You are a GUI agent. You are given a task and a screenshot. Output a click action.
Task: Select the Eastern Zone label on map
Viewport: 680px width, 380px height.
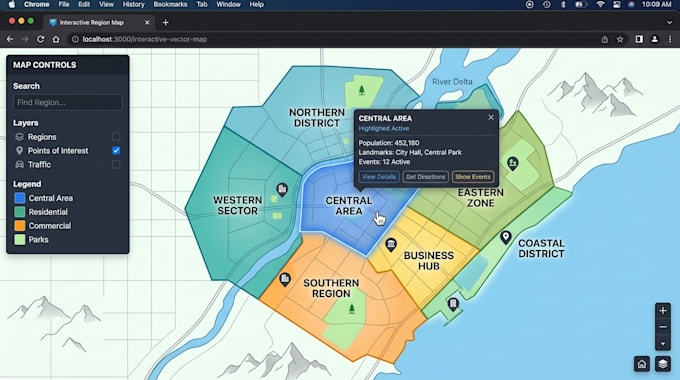point(481,198)
